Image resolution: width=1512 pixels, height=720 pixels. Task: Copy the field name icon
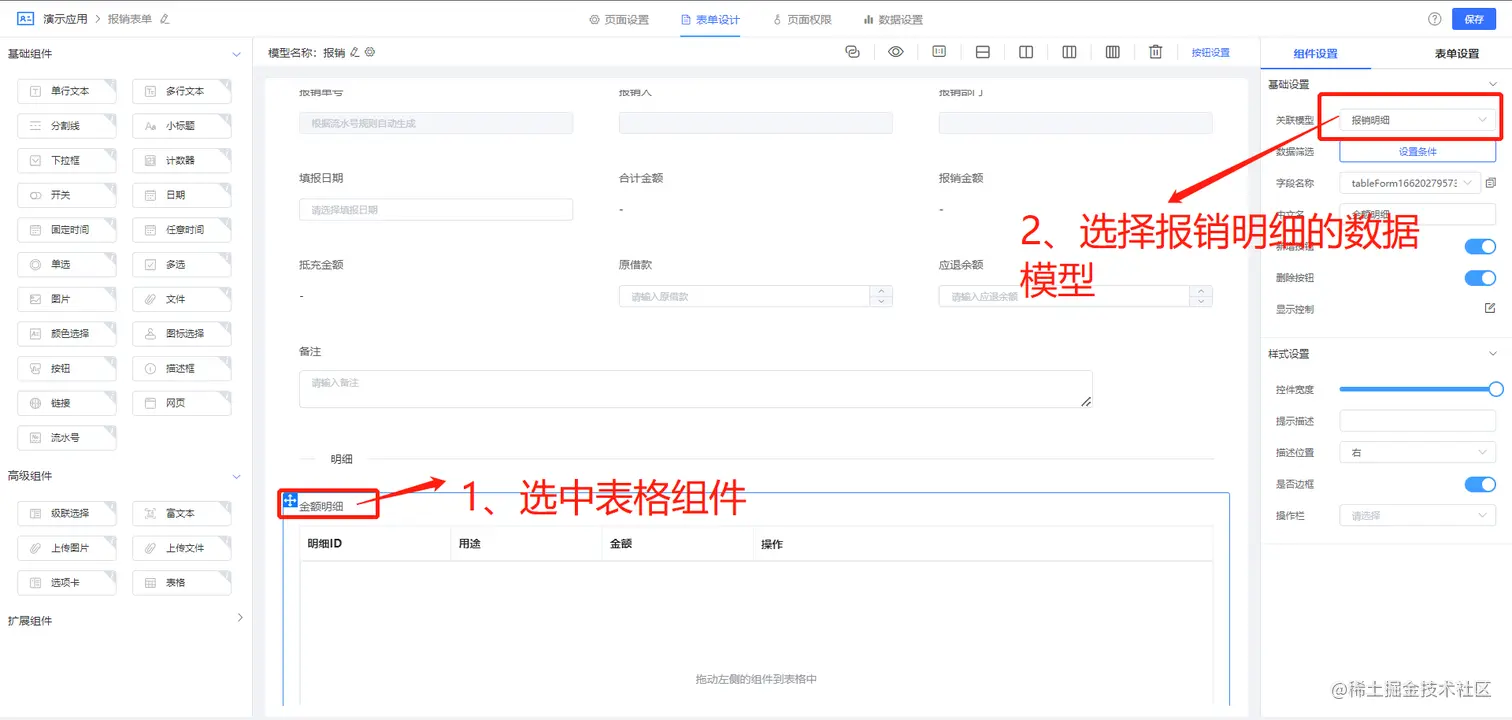tap(1490, 183)
